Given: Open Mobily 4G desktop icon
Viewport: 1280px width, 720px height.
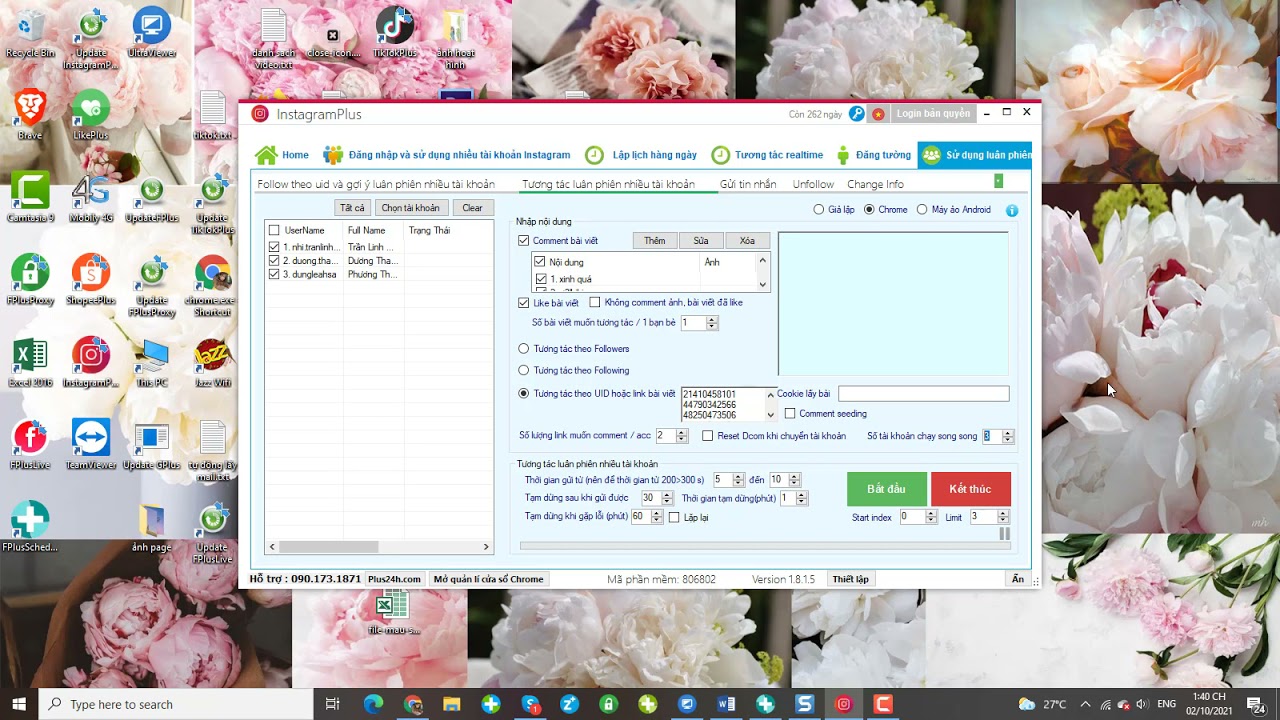Looking at the screenshot, I should pyautogui.click(x=90, y=197).
